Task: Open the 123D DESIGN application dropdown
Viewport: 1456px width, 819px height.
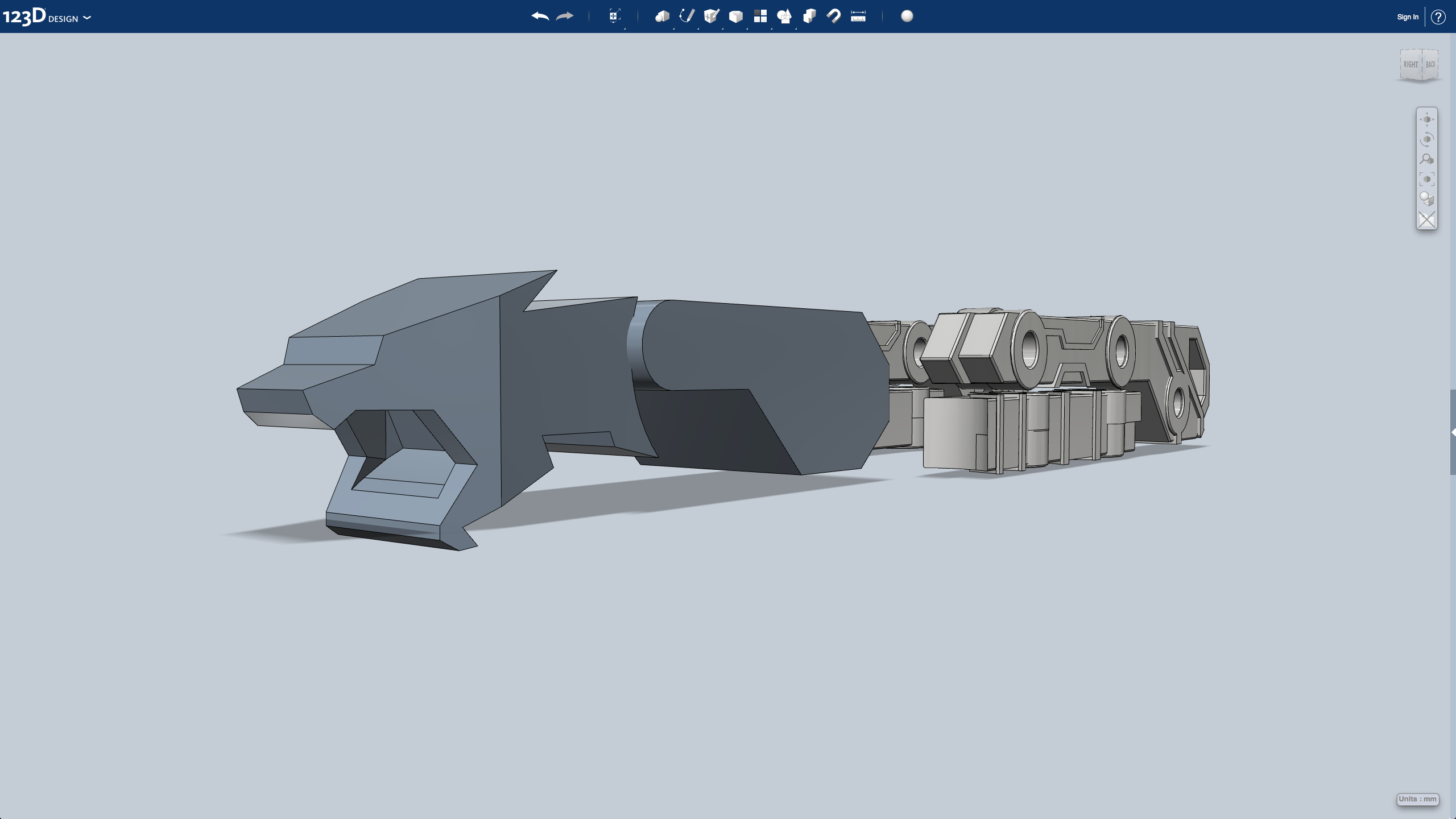Action: 86,18
